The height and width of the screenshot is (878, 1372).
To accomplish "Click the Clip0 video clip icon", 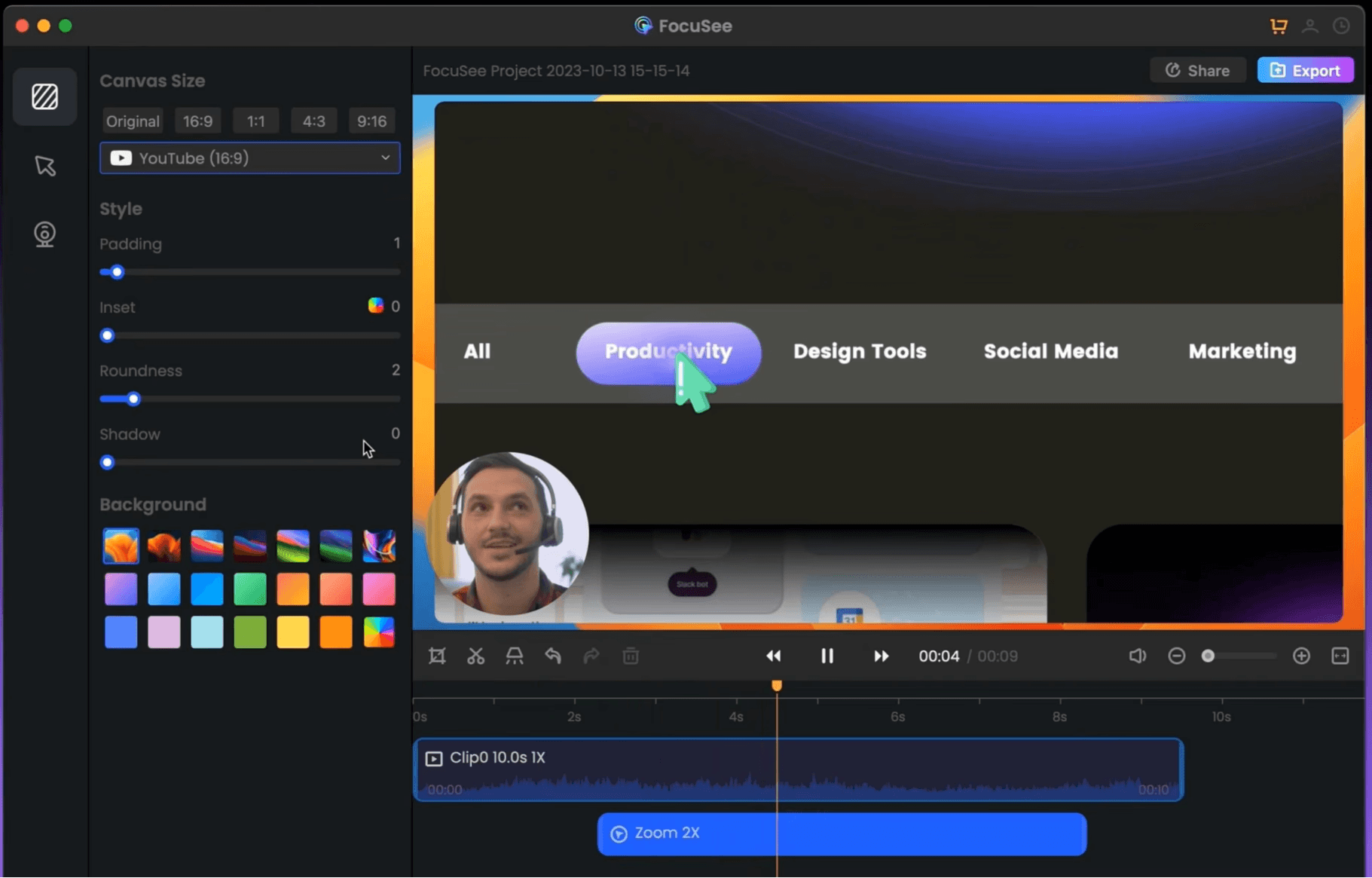I will [x=434, y=758].
